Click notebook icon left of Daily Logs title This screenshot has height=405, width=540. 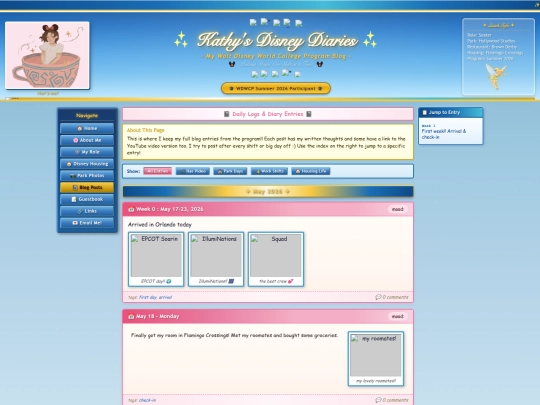pyautogui.click(x=227, y=114)
